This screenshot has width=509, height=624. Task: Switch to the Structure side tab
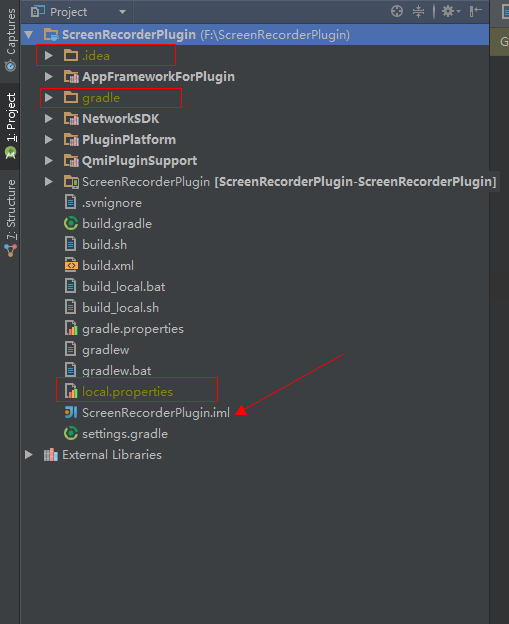coord(10,218)
